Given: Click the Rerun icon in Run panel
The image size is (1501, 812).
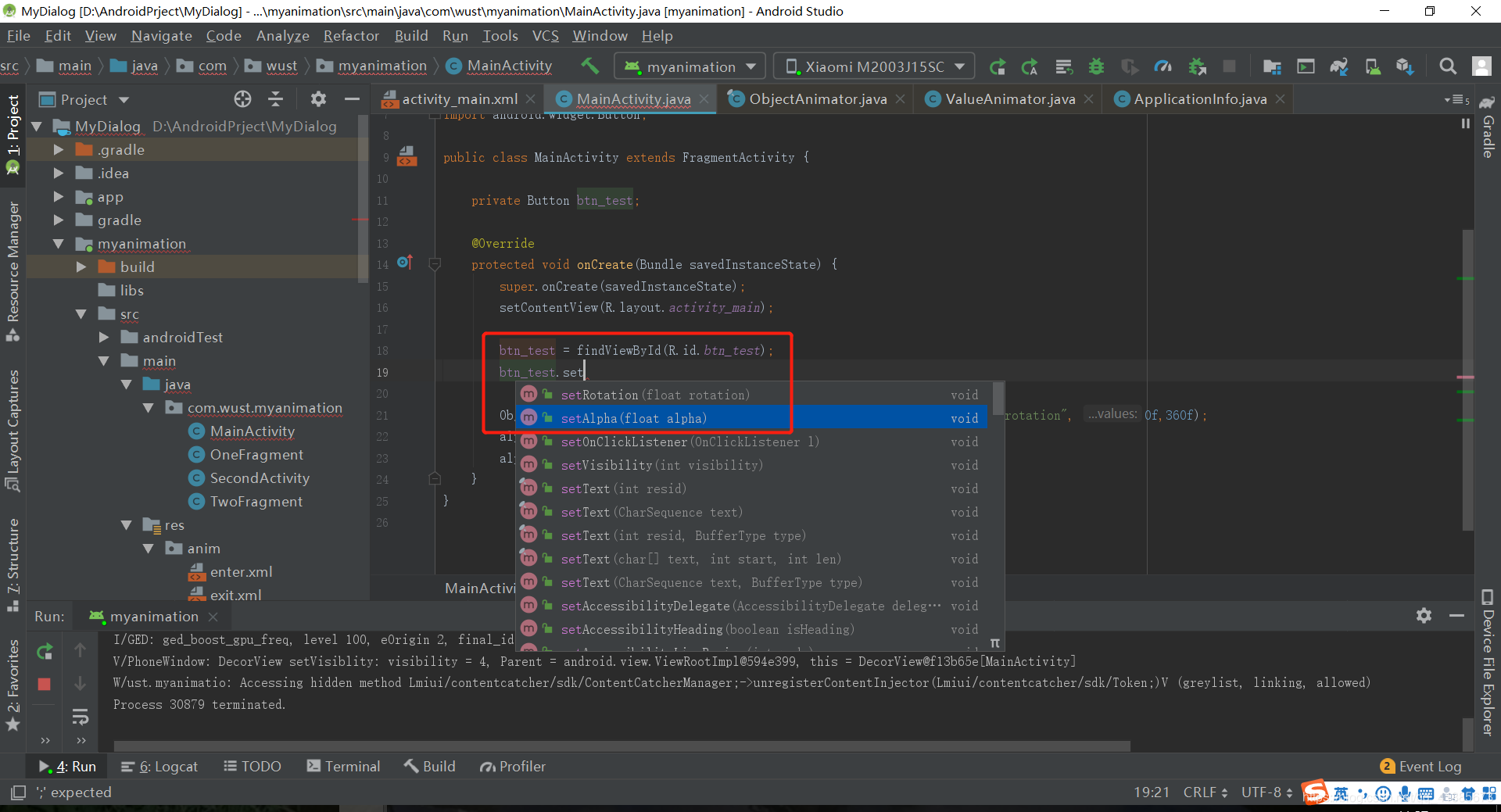Looking at the screenshot, I should [x=45, y=651].
